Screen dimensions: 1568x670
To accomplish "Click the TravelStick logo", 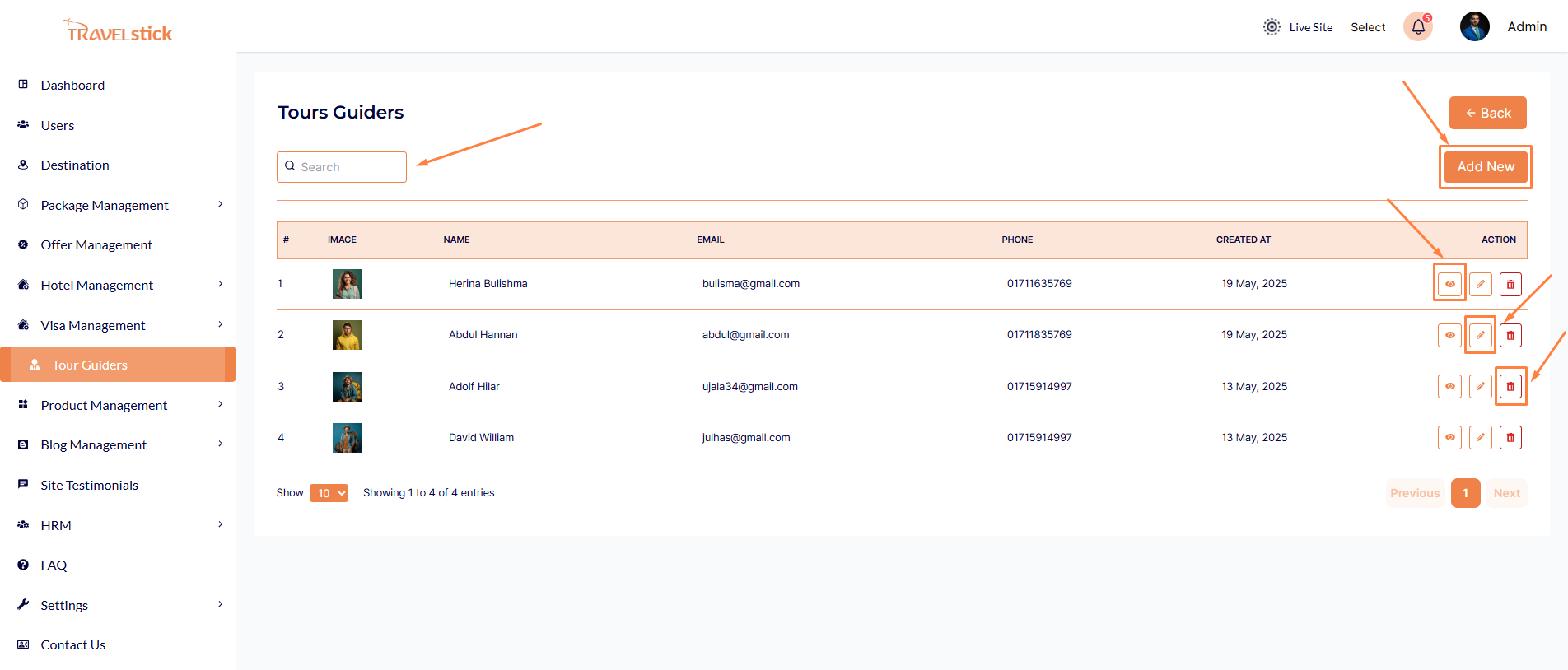I will point(119,31).
